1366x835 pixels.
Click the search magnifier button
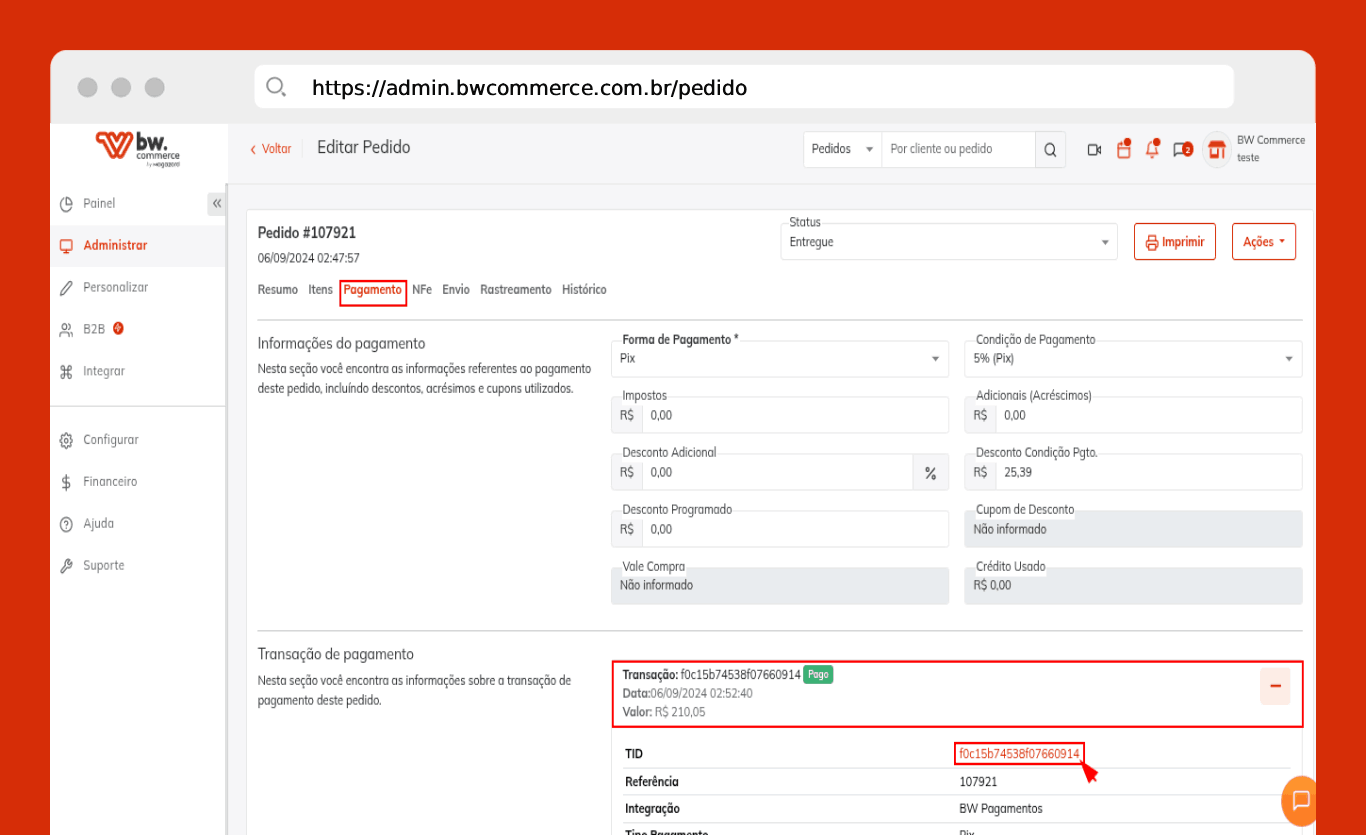pos(1050,150)
